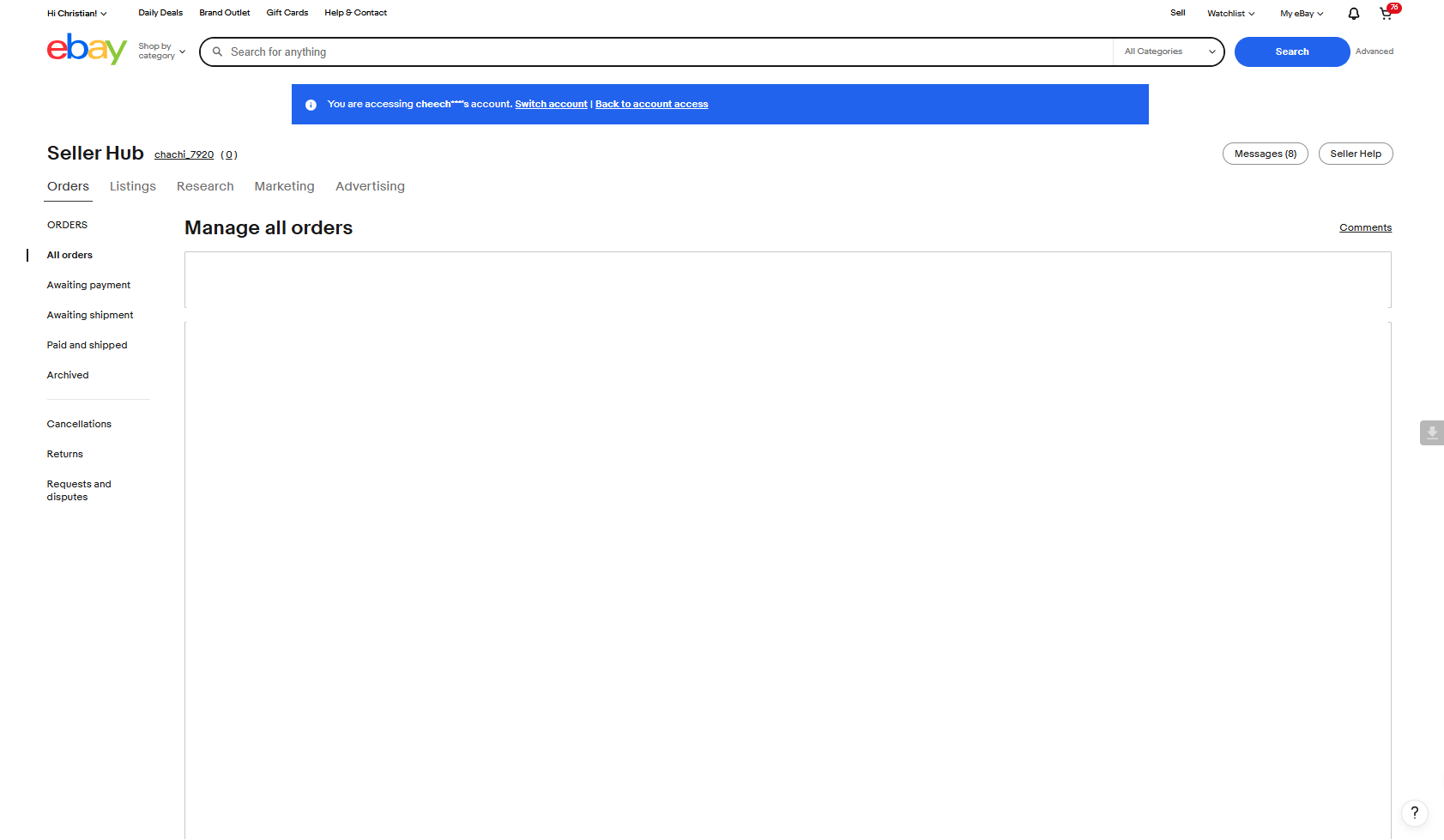The width and height of the screenshot is (1444, 840).
Task: Open Cancellations in sidebar
Action: (79, 424)
